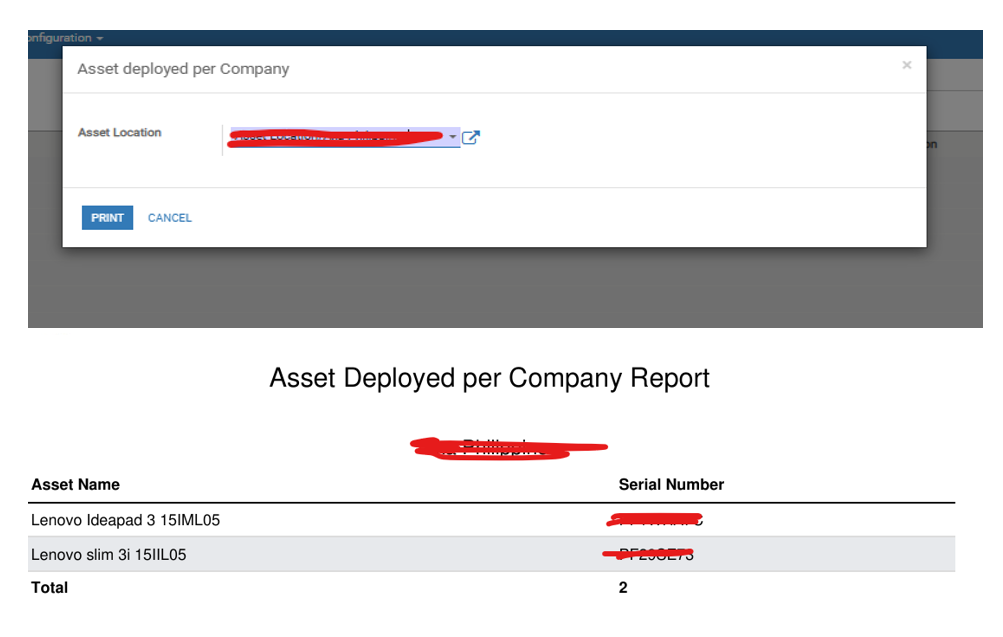This screenshot has height=637, width=1003.
Task: Click the Asset Deployed per Company Report heading
Action: point(490,379)
